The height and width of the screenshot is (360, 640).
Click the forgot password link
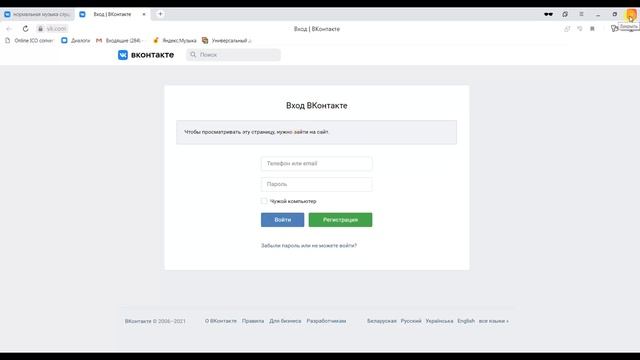[309, 245]
